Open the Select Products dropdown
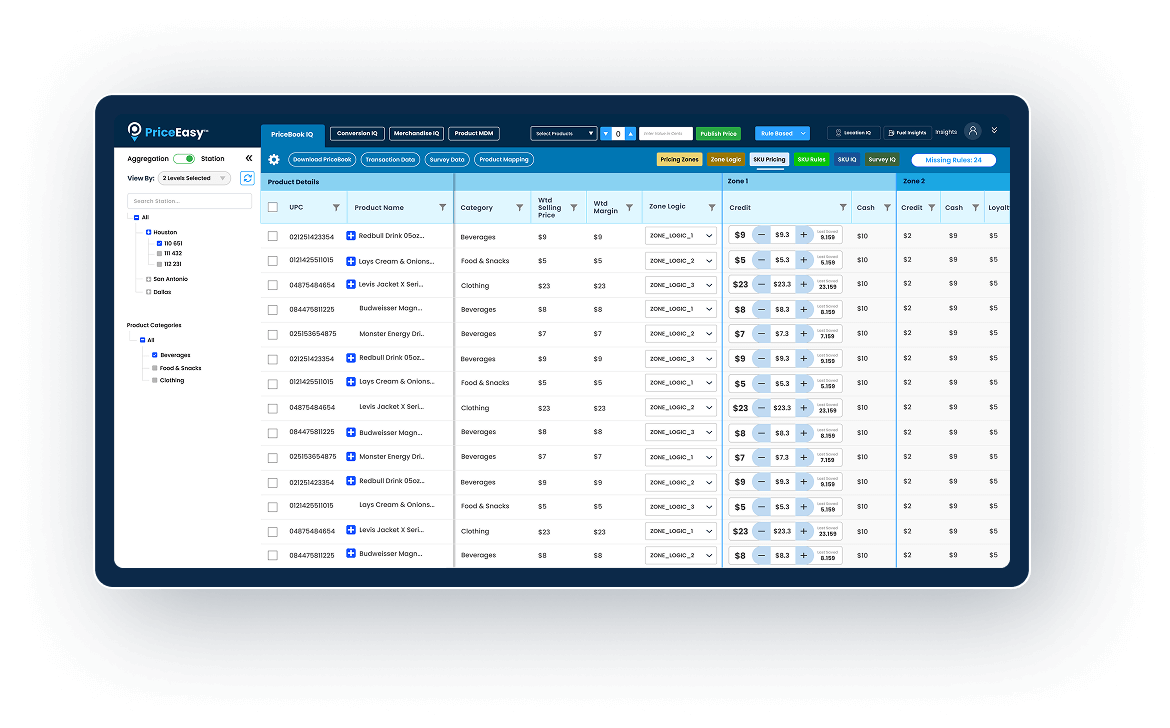 [564, 133]
